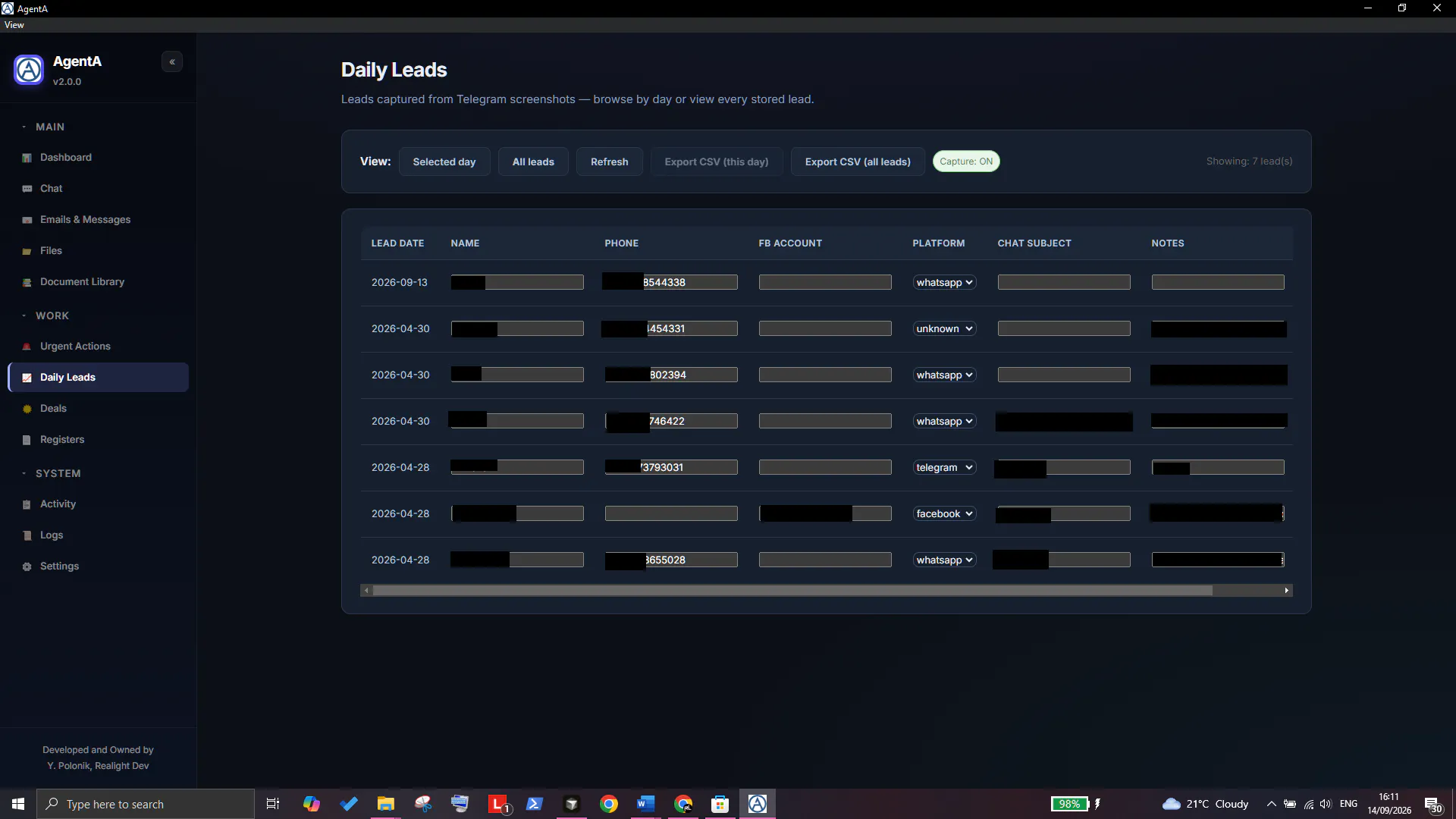Screen dimensions: 1456x819
Task: Open Registers icon in sidebar
Action: click(27, 440)
